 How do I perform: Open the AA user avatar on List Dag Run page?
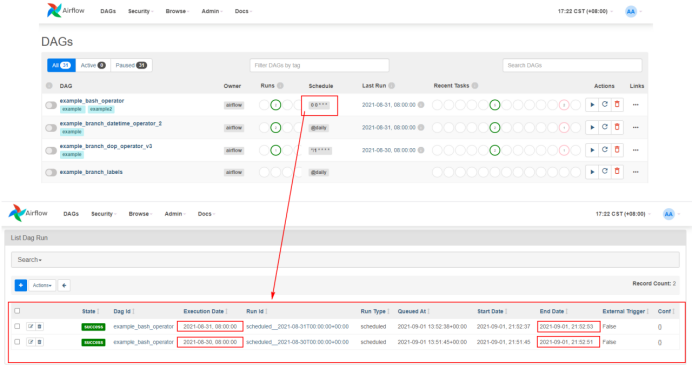[669, 214]
